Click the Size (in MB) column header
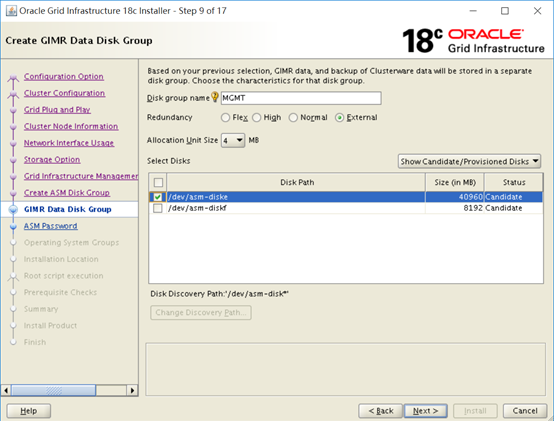 click(455, 182)
